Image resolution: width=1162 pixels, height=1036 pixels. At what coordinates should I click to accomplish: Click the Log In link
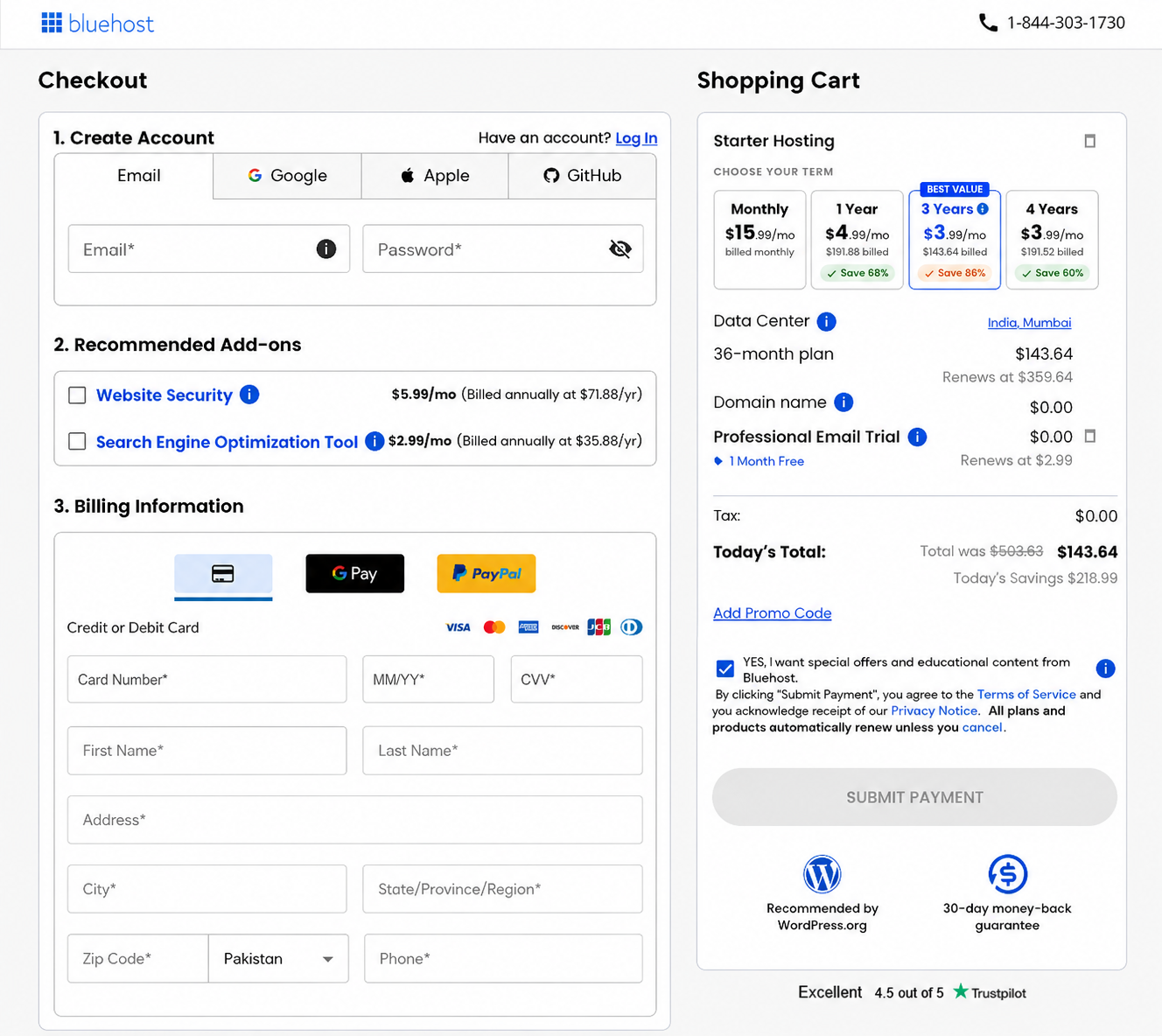pos(636,138)
